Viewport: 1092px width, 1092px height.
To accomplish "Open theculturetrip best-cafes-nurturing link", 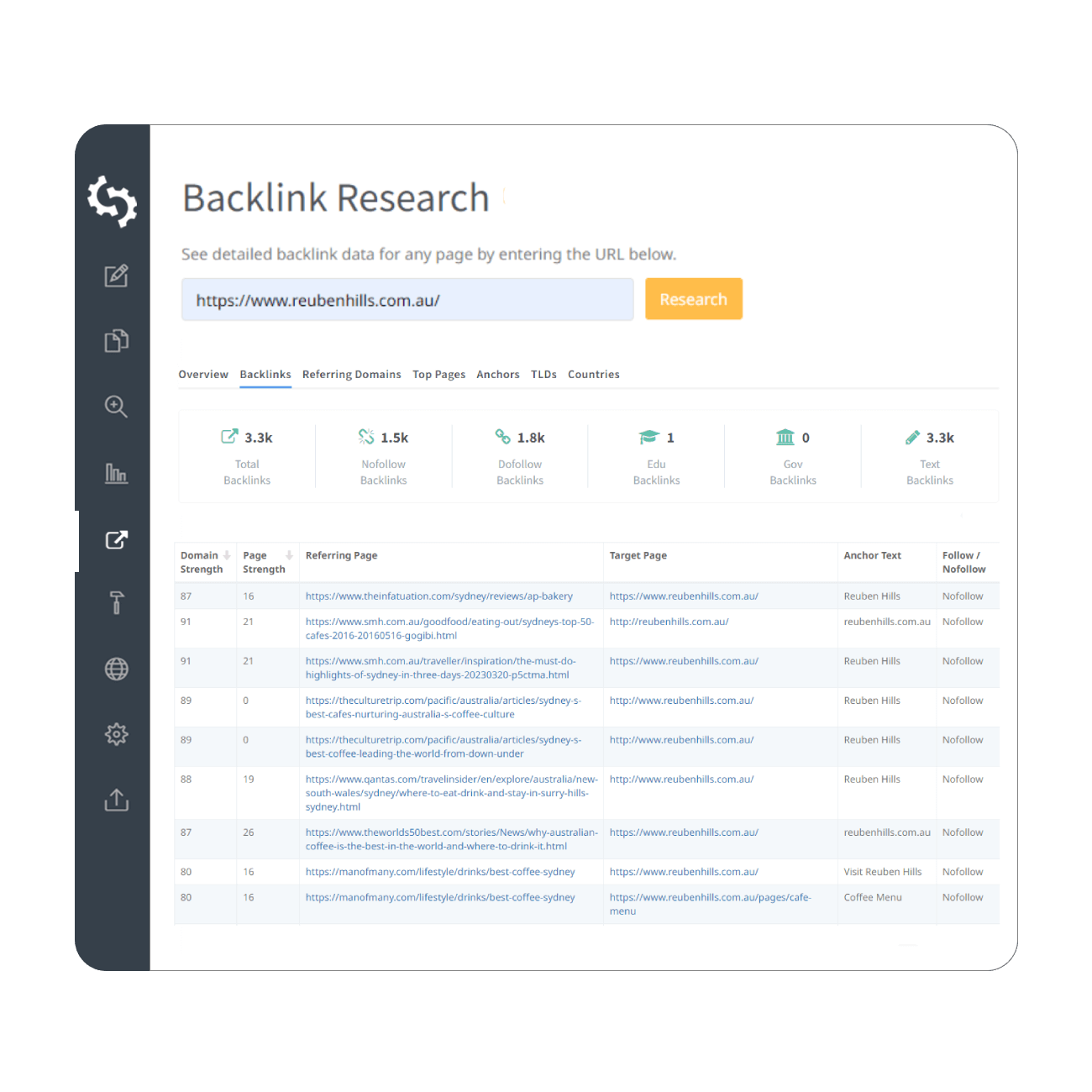I will coord(444,707).
